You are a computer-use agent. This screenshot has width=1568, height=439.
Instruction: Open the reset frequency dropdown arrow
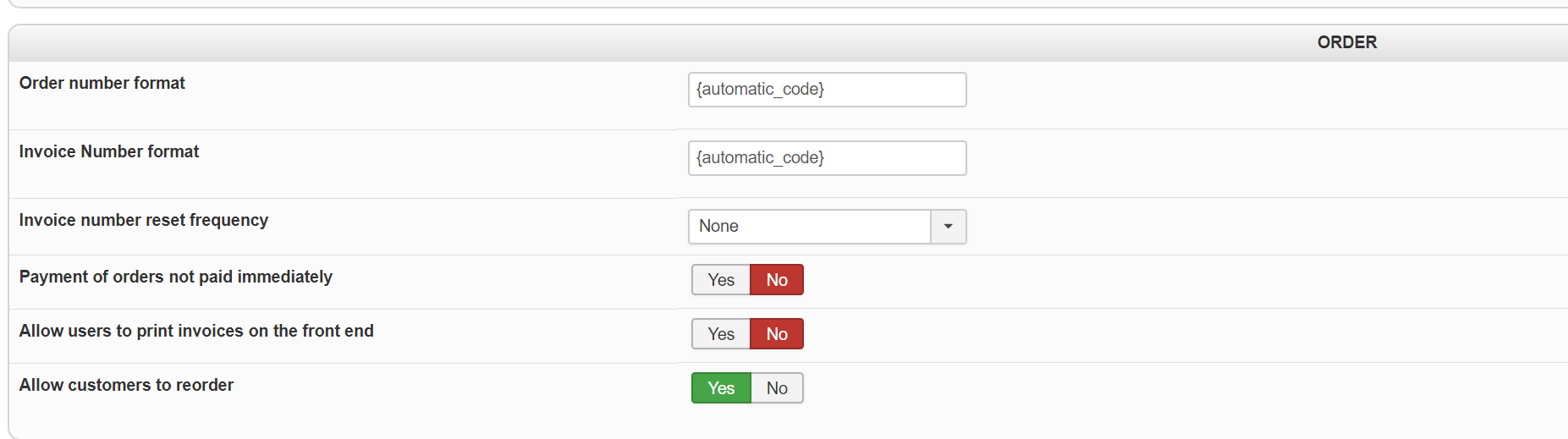click(x=948, y=227)
